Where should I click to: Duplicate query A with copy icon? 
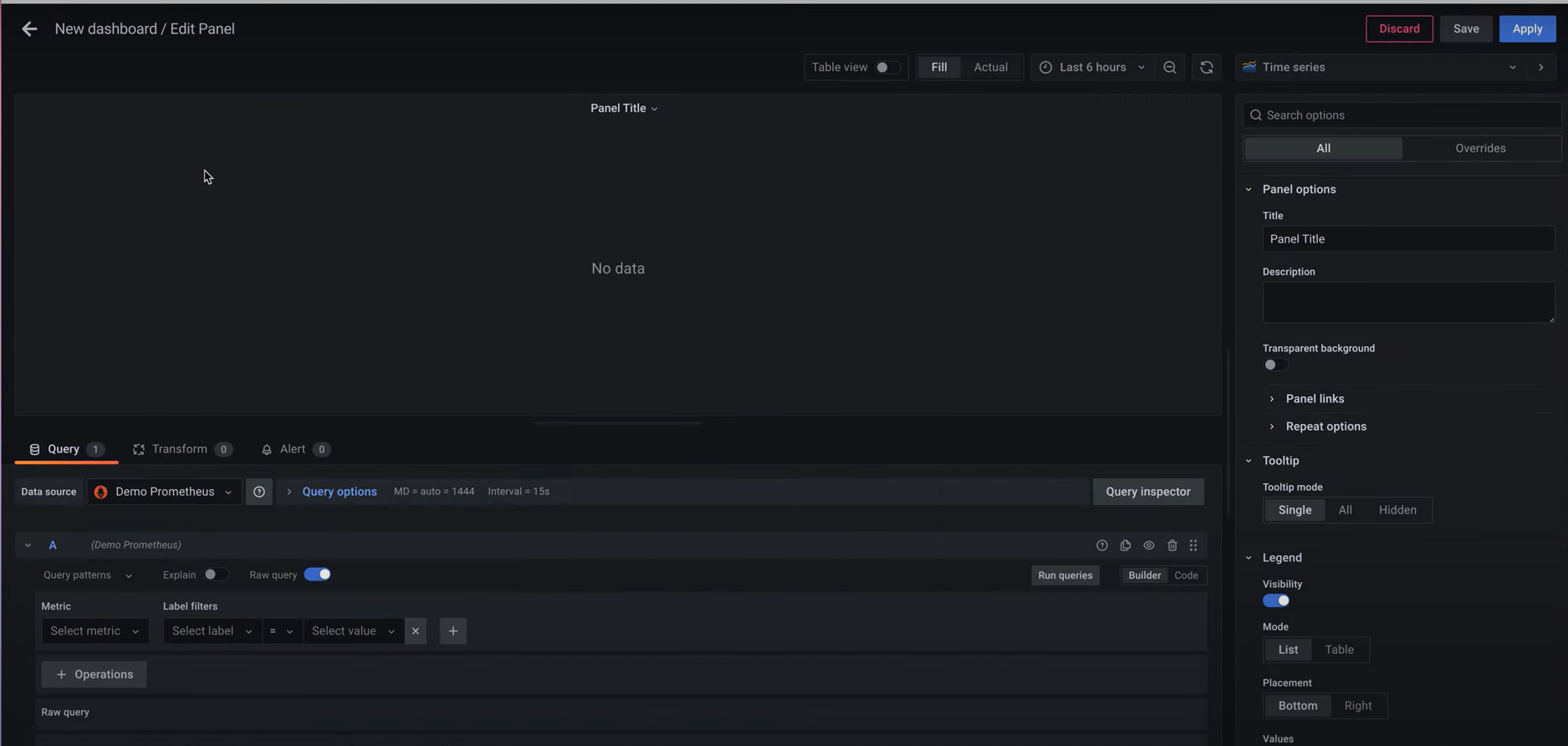pyautogui.click(x=1126, y=545)
